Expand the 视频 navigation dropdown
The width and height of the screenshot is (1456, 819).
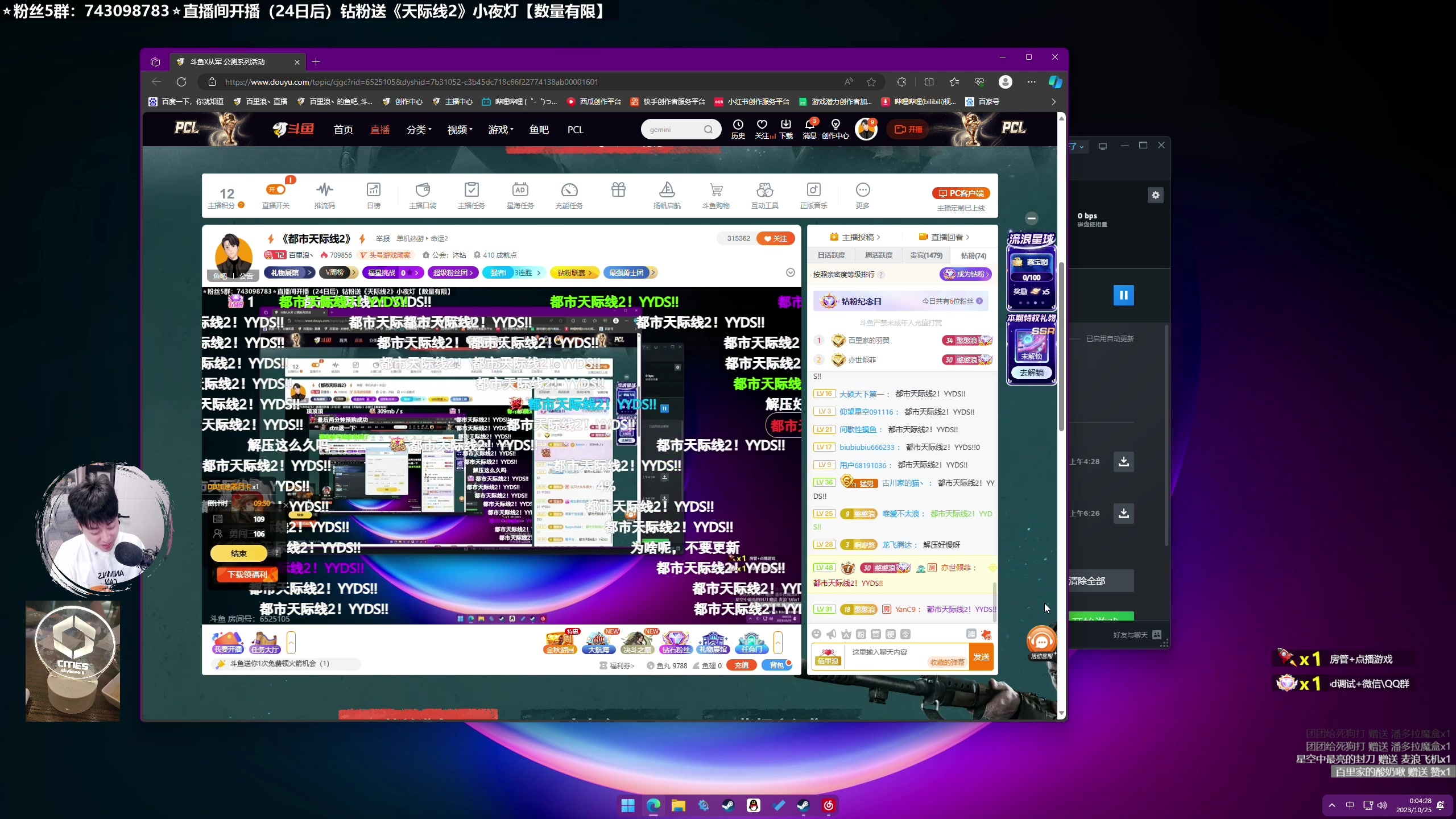(460, 130)
